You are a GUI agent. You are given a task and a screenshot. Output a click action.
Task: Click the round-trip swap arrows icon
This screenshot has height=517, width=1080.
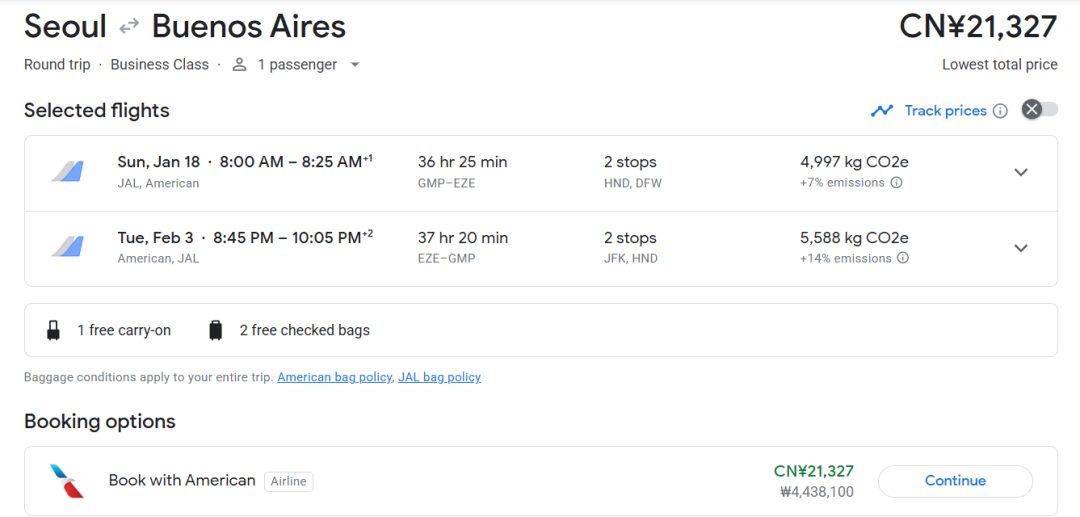[x=129, y=27]
